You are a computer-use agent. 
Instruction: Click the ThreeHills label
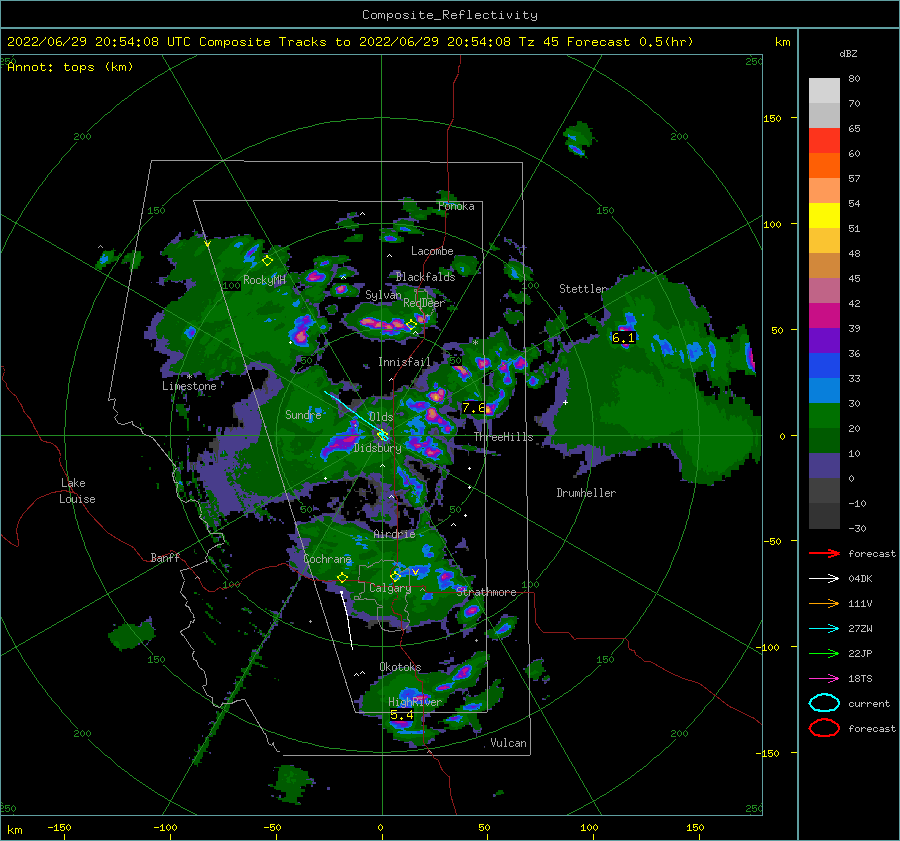pos(503,437)
